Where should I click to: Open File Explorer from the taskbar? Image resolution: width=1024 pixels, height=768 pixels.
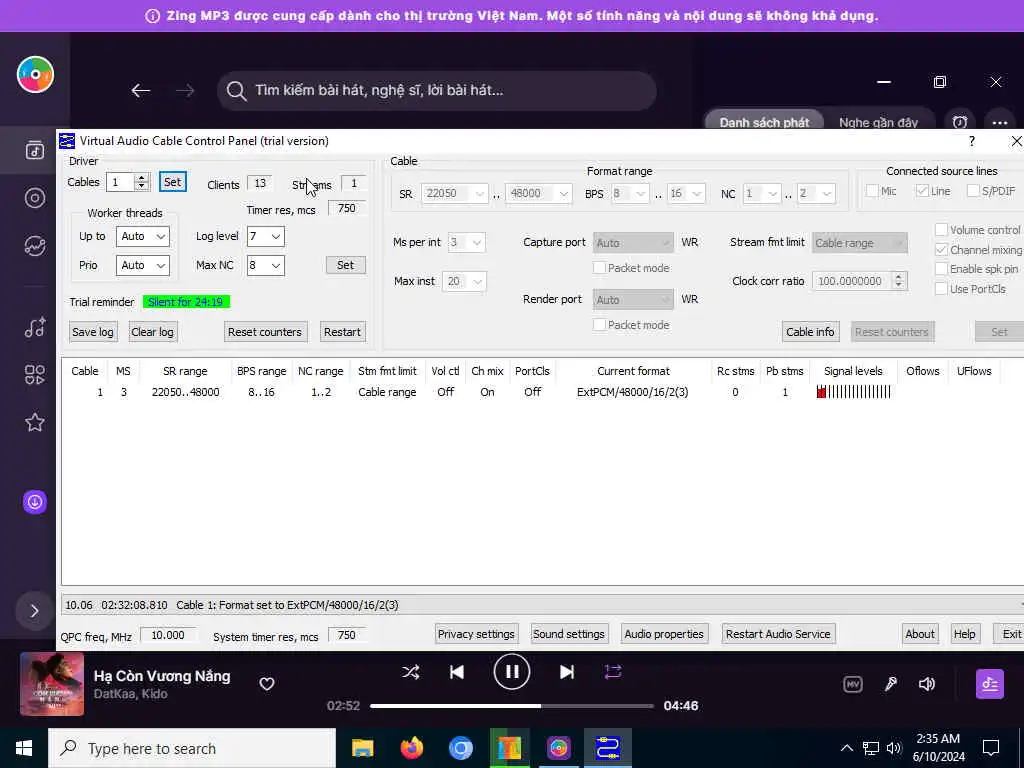tap(362, 748)
